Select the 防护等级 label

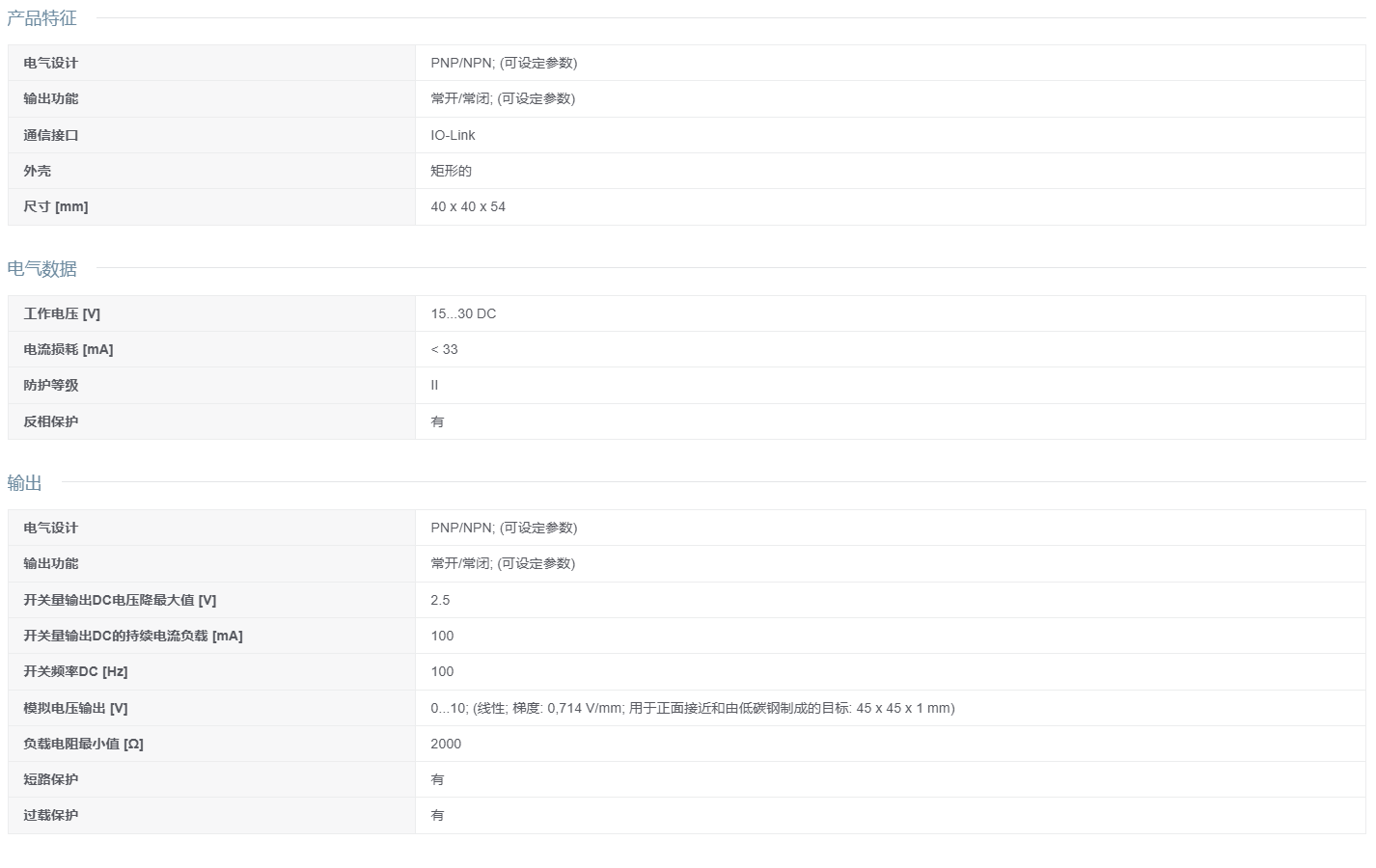tap(51, 385)
